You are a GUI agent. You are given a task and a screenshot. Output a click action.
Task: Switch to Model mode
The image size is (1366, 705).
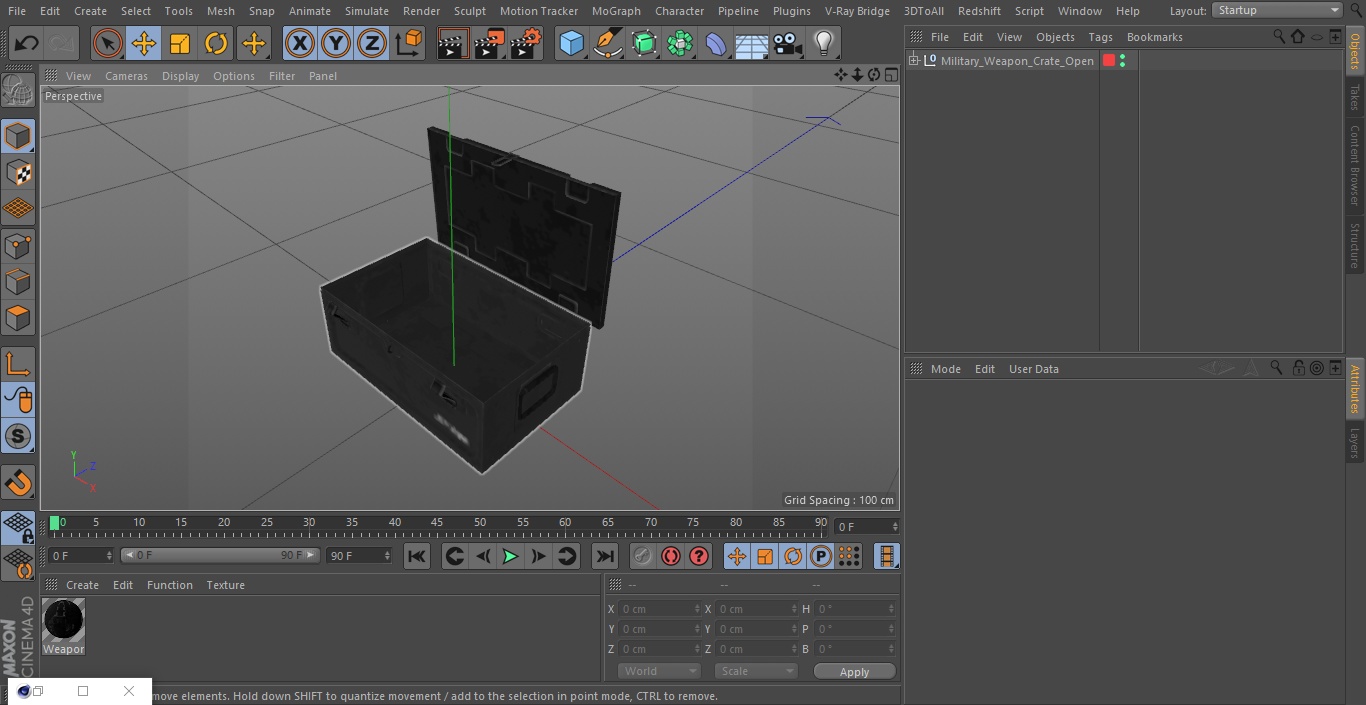(x=18, y=136)
